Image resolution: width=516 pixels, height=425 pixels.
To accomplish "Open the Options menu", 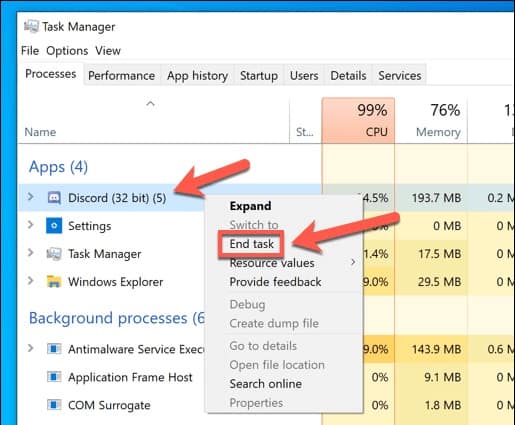I will [67, 51].
